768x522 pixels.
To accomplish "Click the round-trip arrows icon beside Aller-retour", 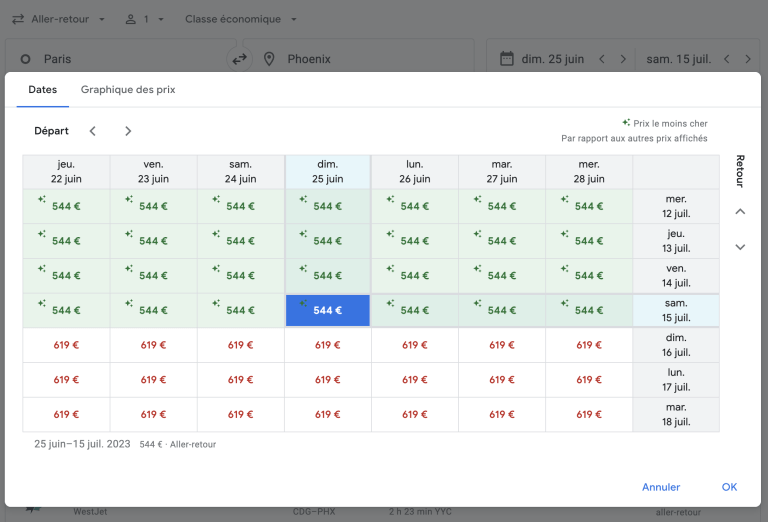I will pyautogui.click(x=18, y=19).
